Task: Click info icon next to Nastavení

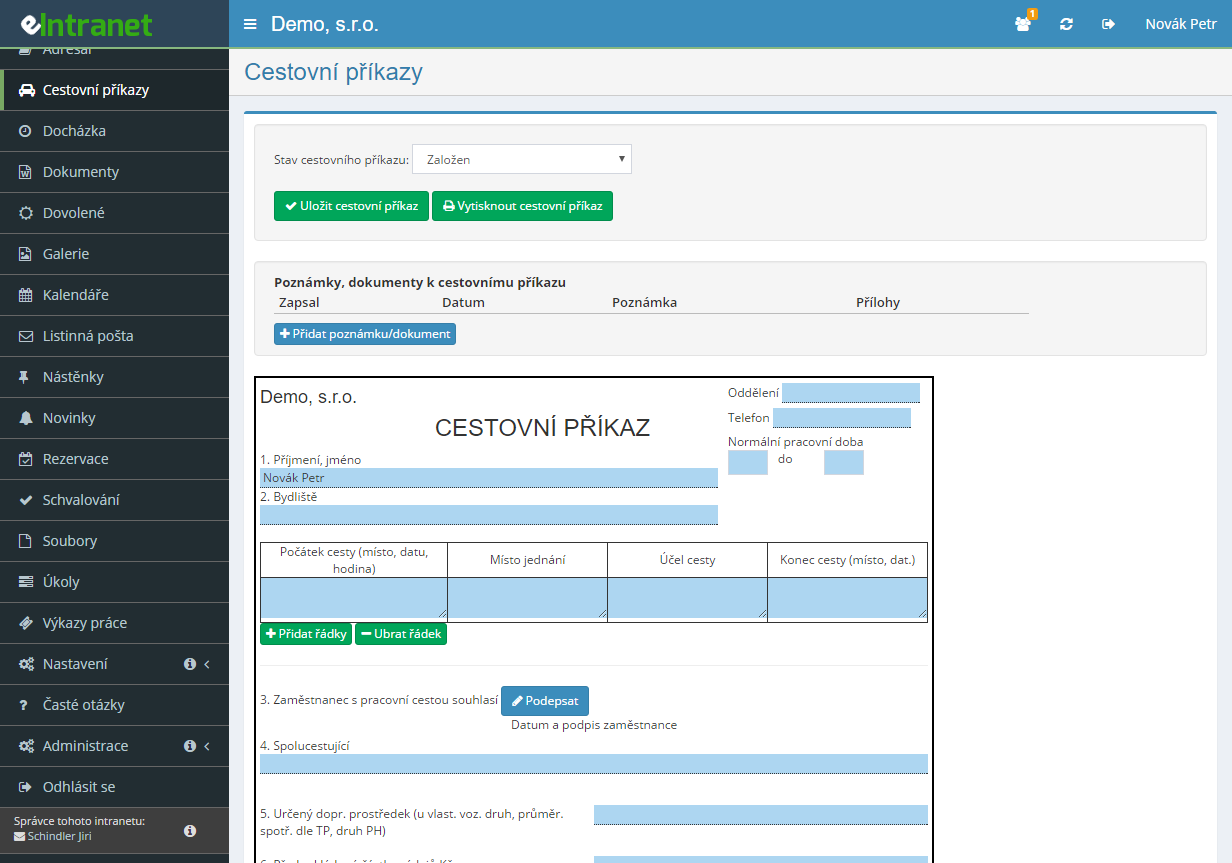Action: [190, 664]
